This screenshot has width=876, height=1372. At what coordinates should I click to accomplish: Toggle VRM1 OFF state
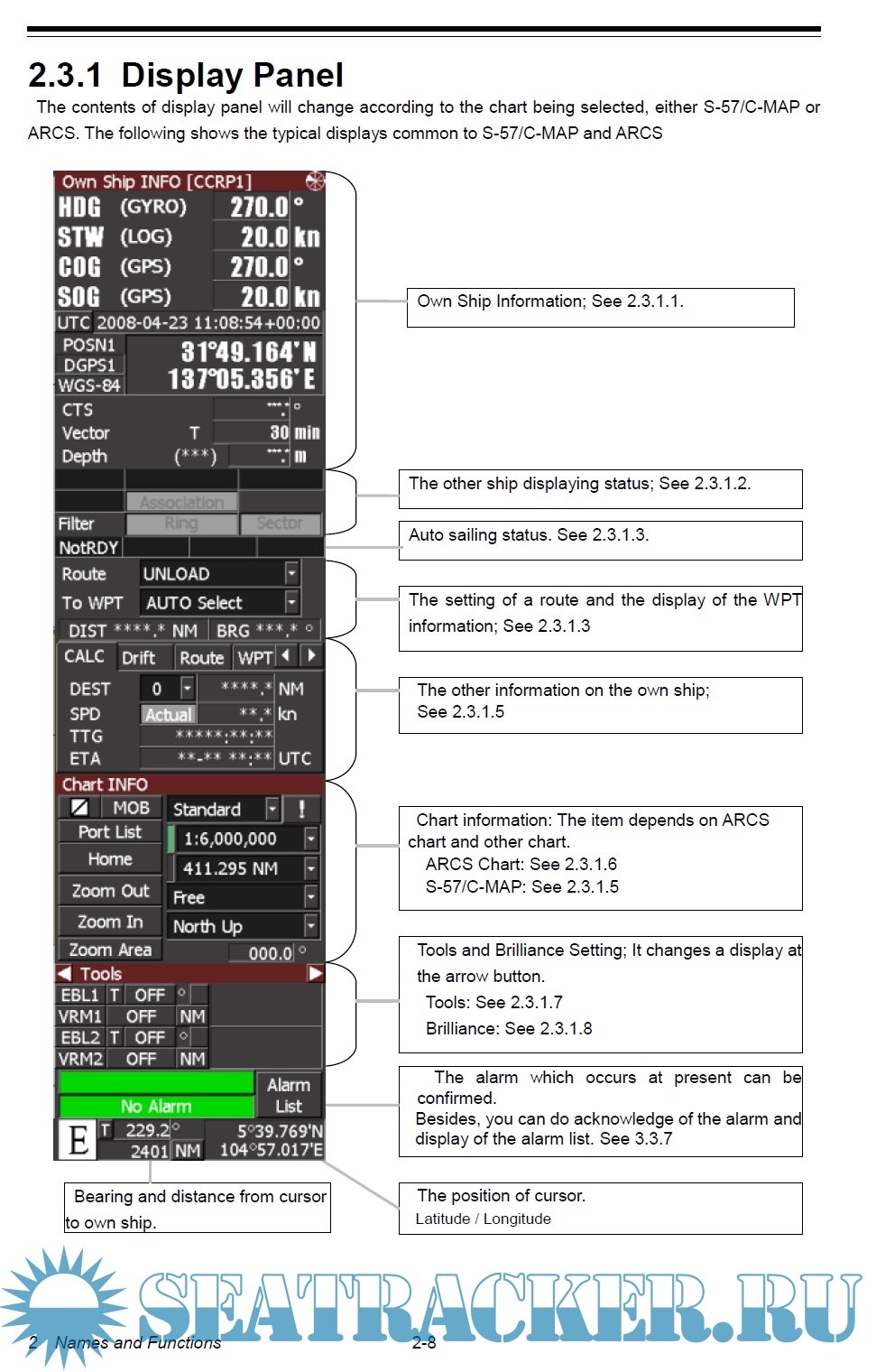(142, 1016)
